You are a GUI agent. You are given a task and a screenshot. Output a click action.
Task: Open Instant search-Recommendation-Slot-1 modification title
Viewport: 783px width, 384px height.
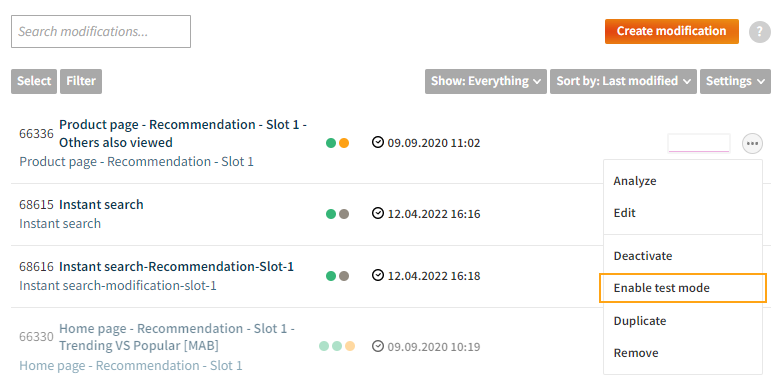coord(176,267)
